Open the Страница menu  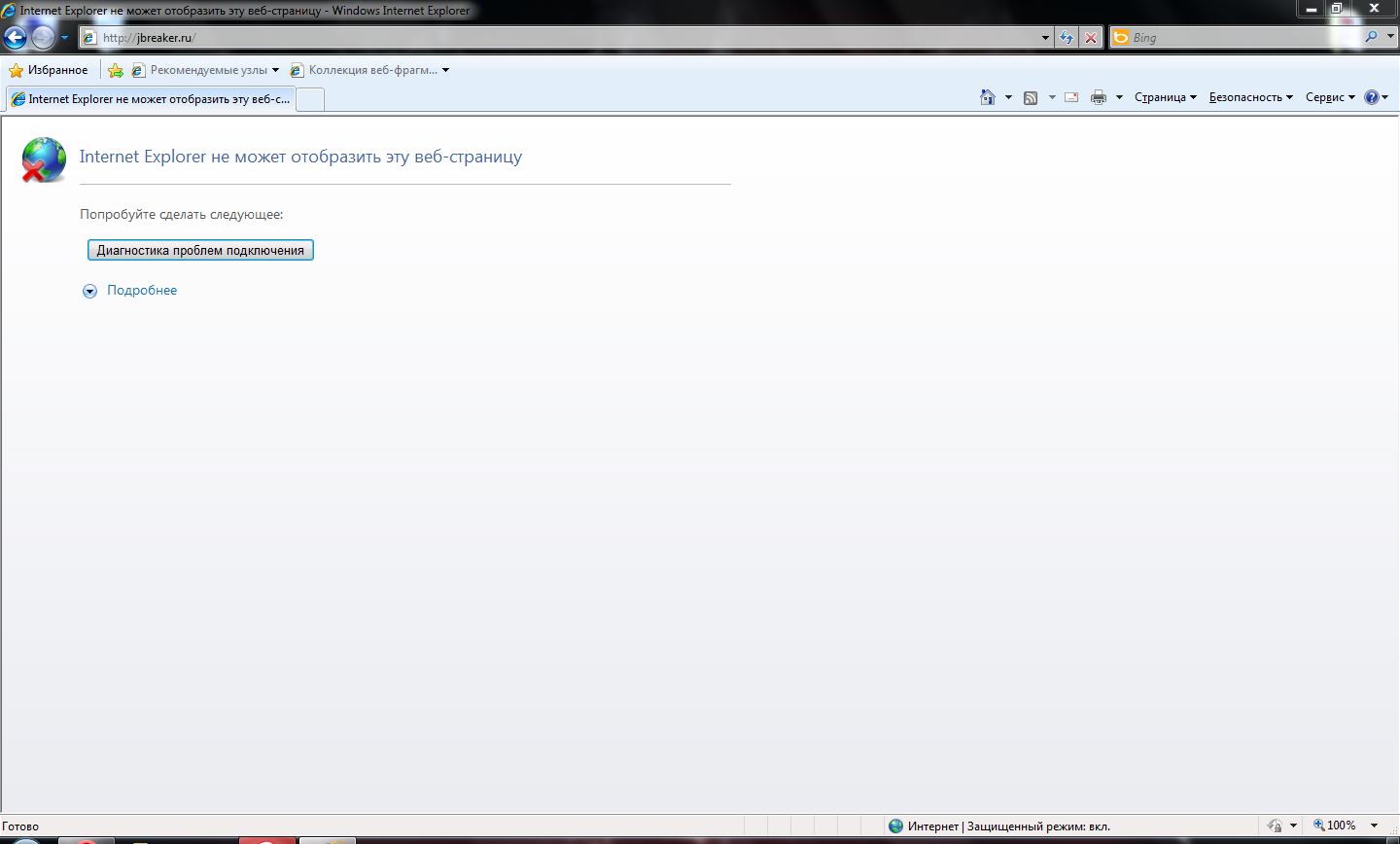pyautogui.click(x=1165, y=97)
